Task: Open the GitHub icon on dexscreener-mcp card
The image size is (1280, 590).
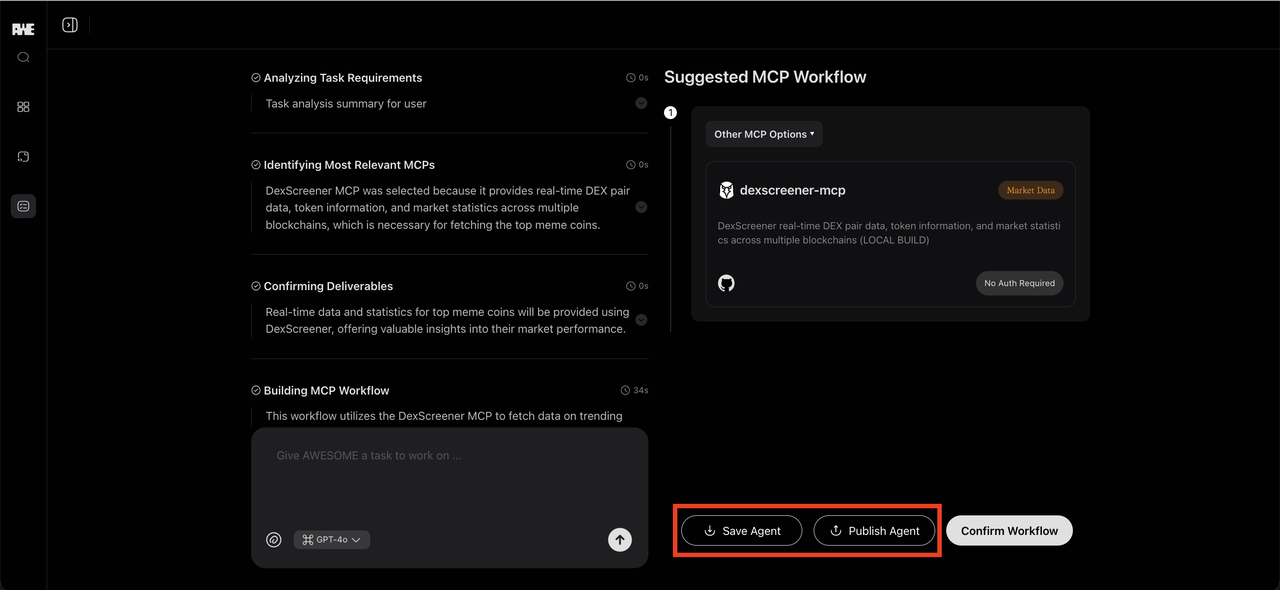Action: click(727, 283)
